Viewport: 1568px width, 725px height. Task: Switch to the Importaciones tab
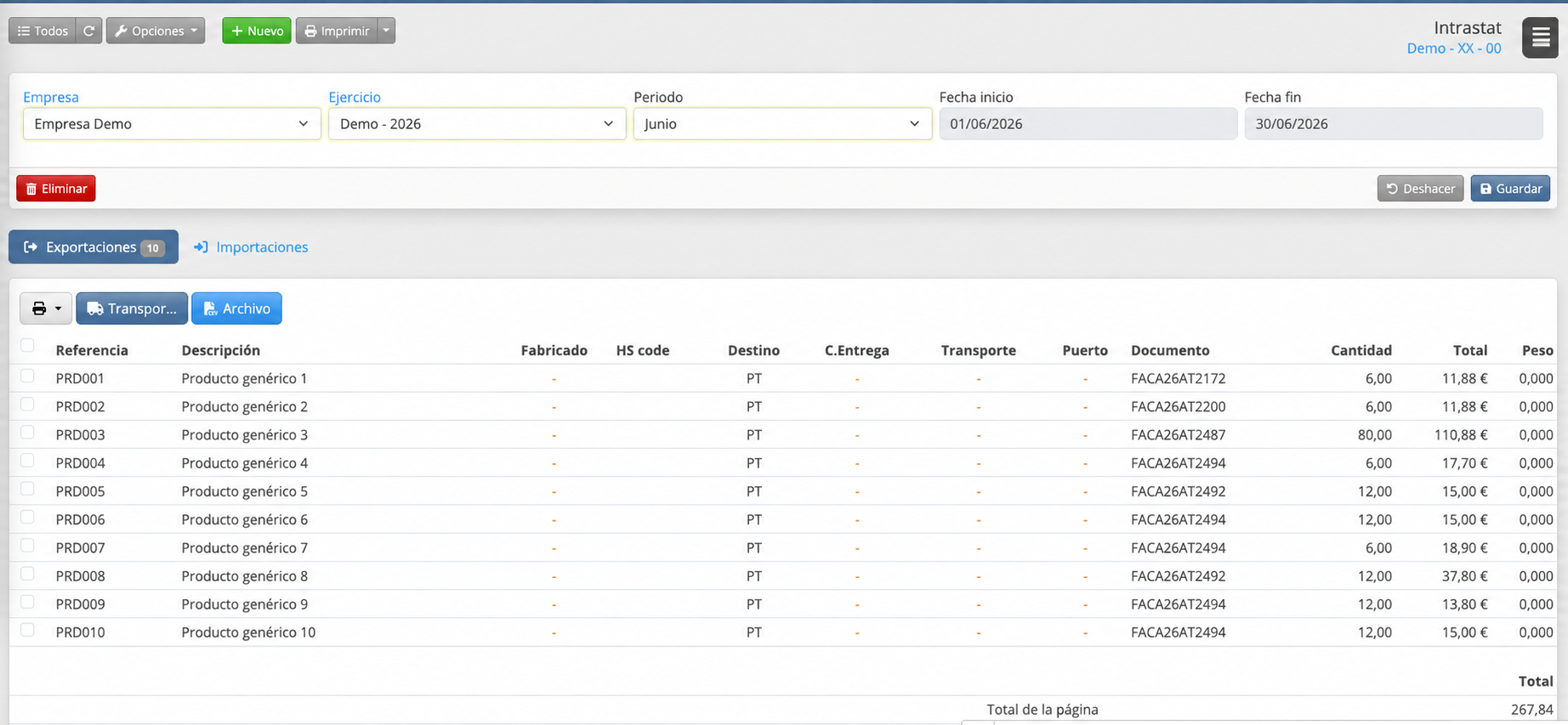click(251, 247)
